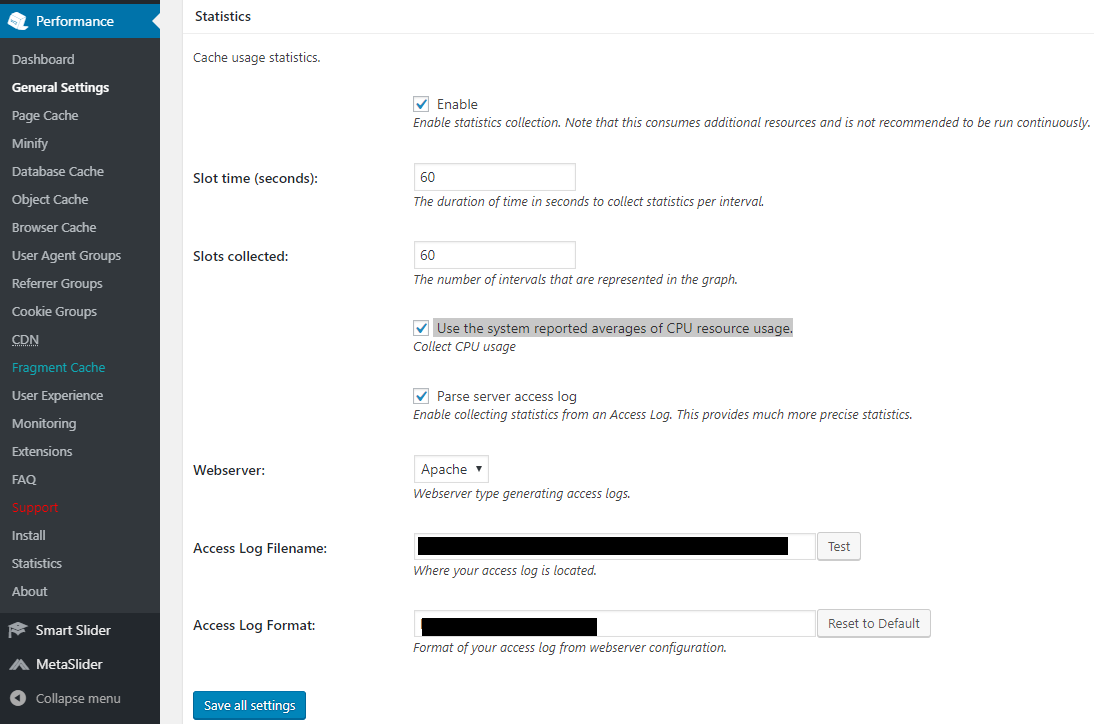Click the 'Webserver:' label

229,470
